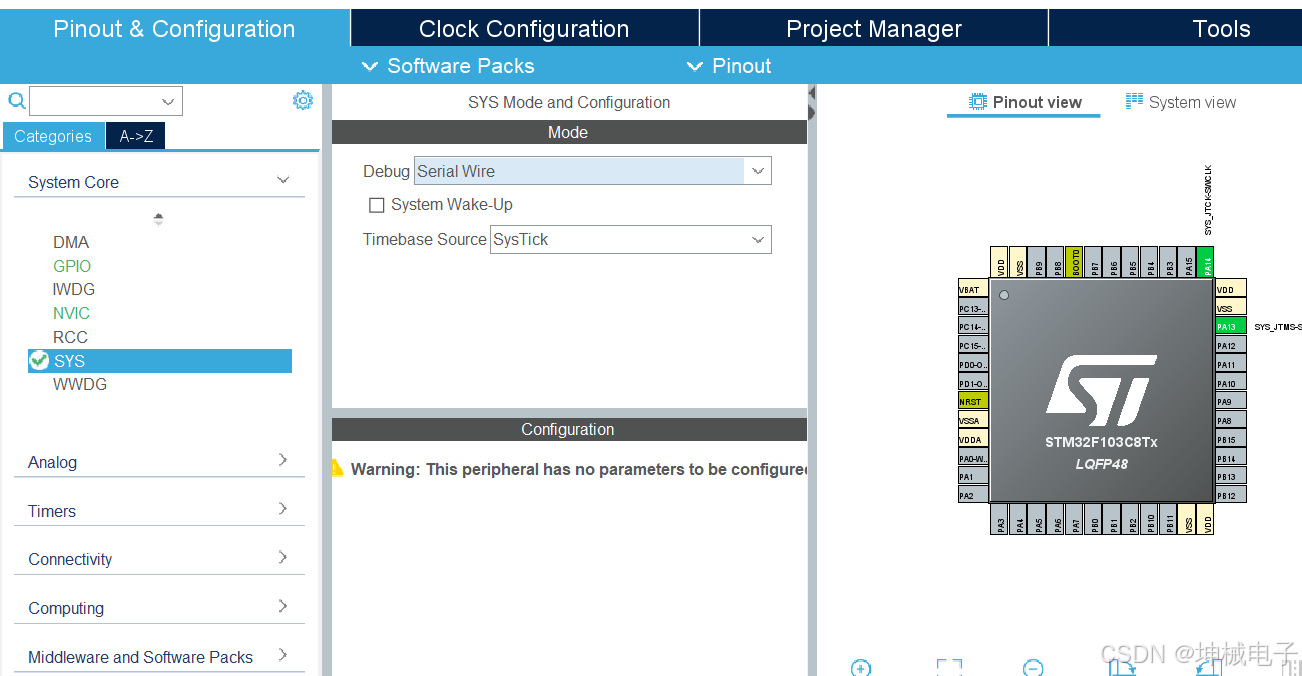Open the Software Packs menu

click(448, 66)
